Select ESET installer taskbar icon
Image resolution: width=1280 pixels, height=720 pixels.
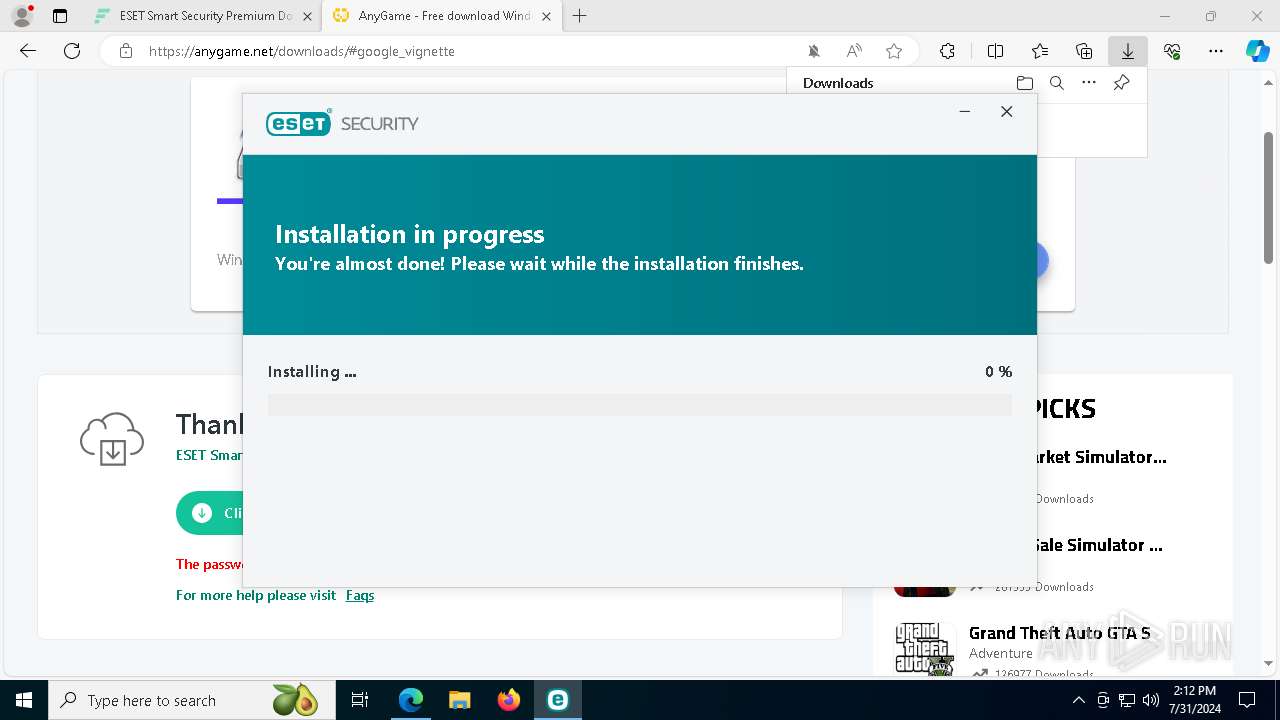557,700
